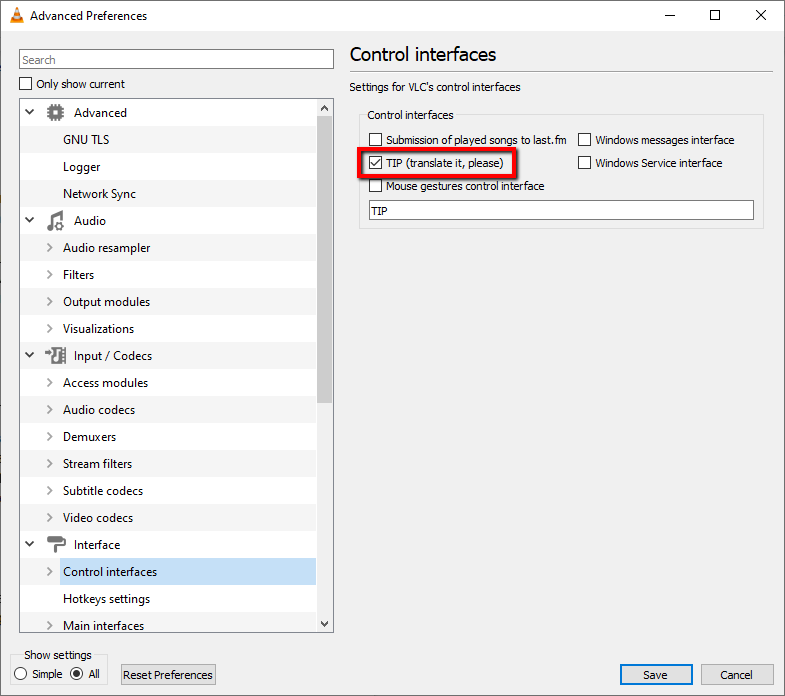
Task: Expand the Access modules node
Action: point(49,383)
